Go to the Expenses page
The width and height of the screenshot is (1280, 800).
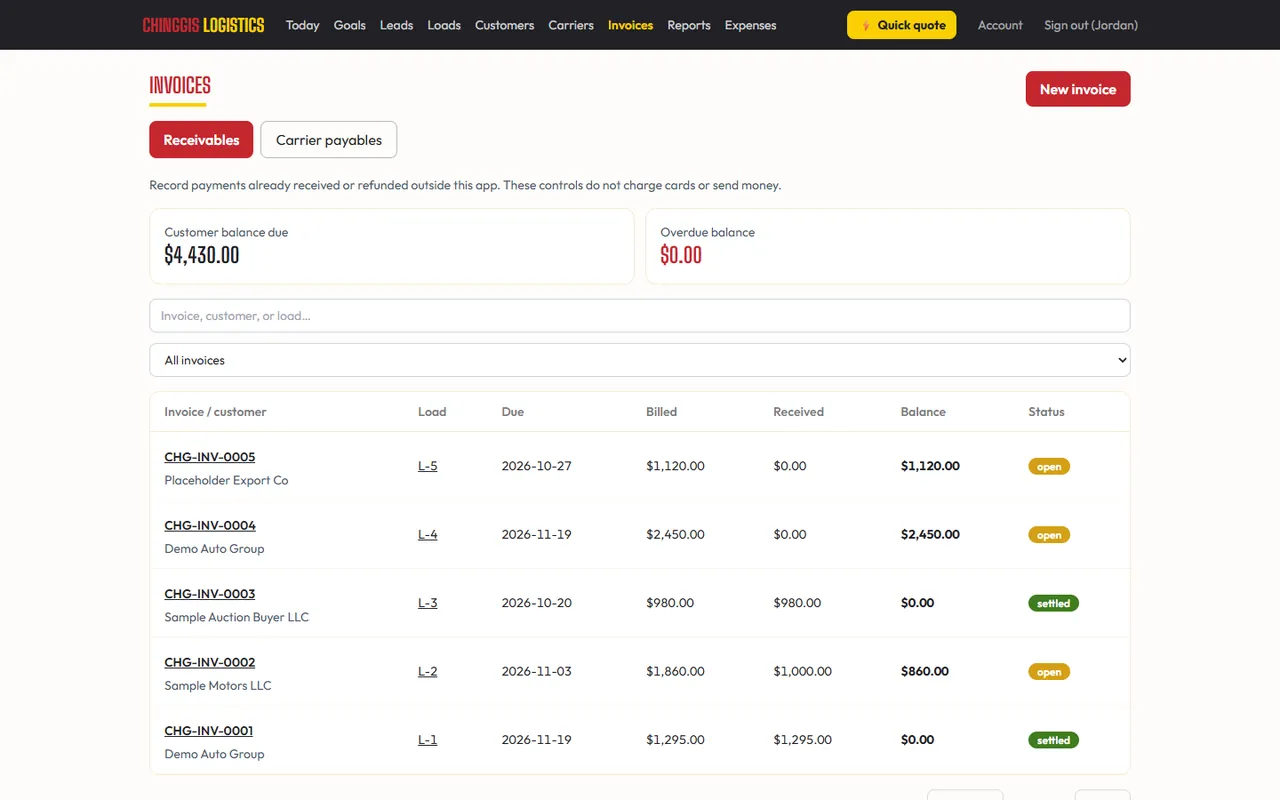[750, 25]
